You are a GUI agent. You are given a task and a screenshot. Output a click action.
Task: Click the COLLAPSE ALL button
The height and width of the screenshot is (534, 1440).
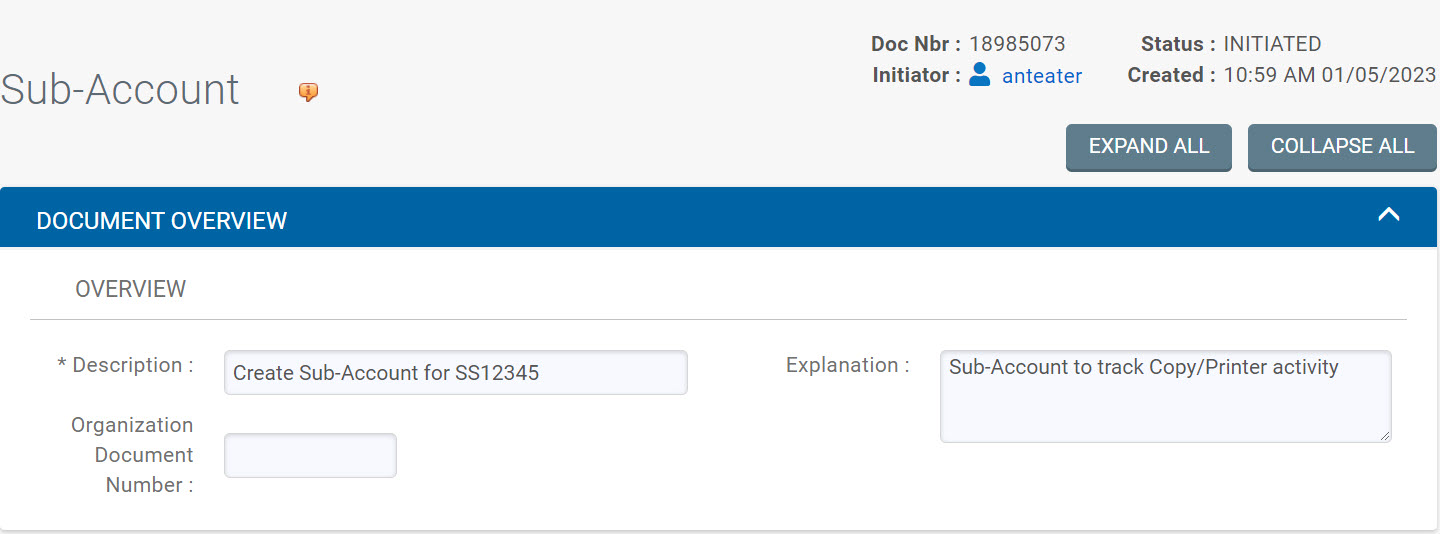1342,147
